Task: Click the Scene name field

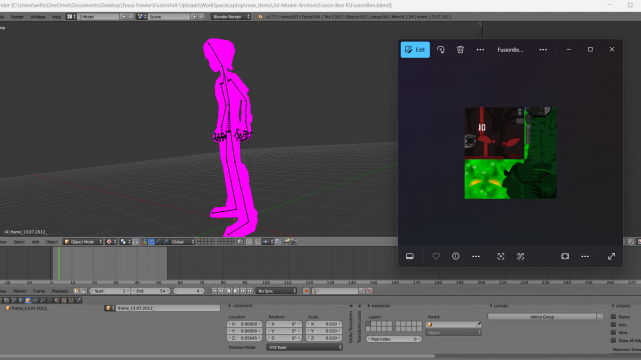Action: pos(169,17)
